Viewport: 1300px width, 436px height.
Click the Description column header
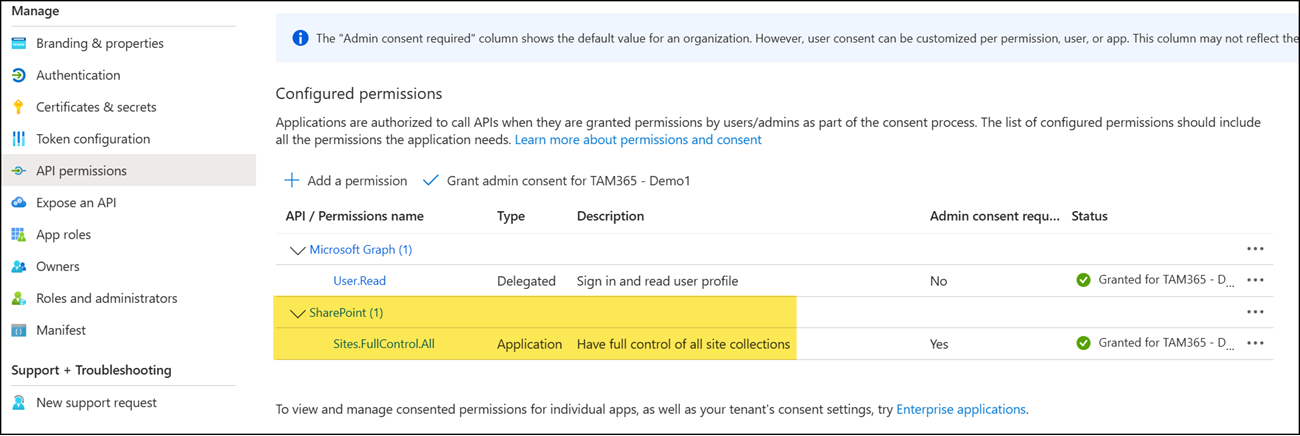point(611,216)
